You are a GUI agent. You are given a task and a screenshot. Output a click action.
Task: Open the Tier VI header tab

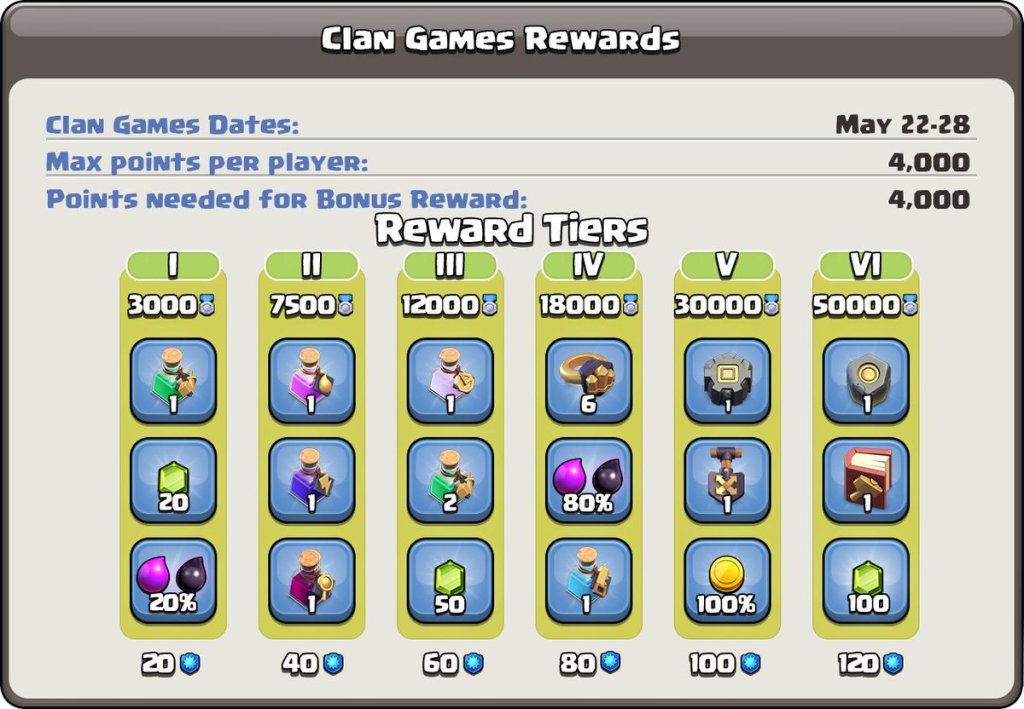tap(865, 265)
